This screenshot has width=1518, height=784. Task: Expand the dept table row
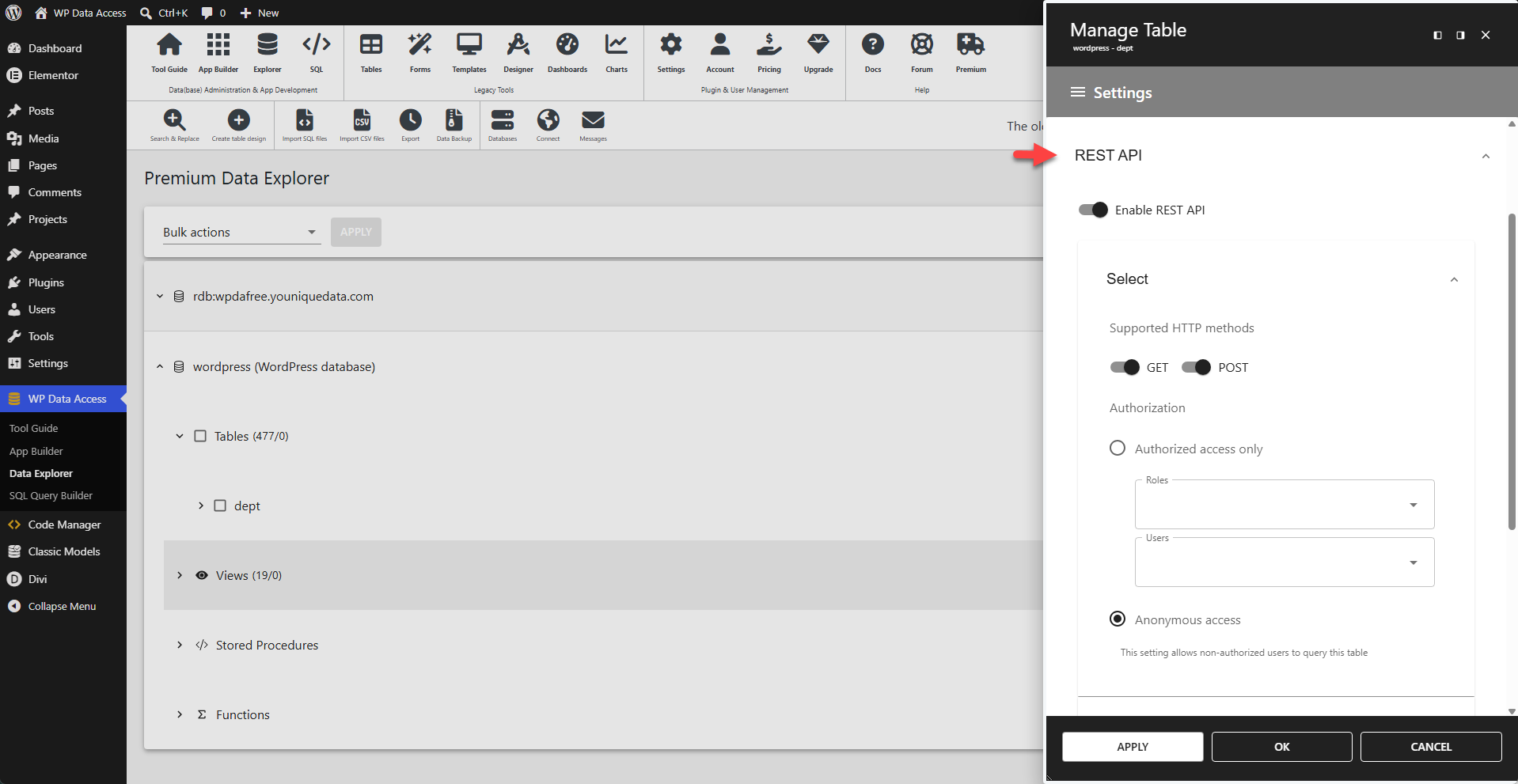[201, 506]
